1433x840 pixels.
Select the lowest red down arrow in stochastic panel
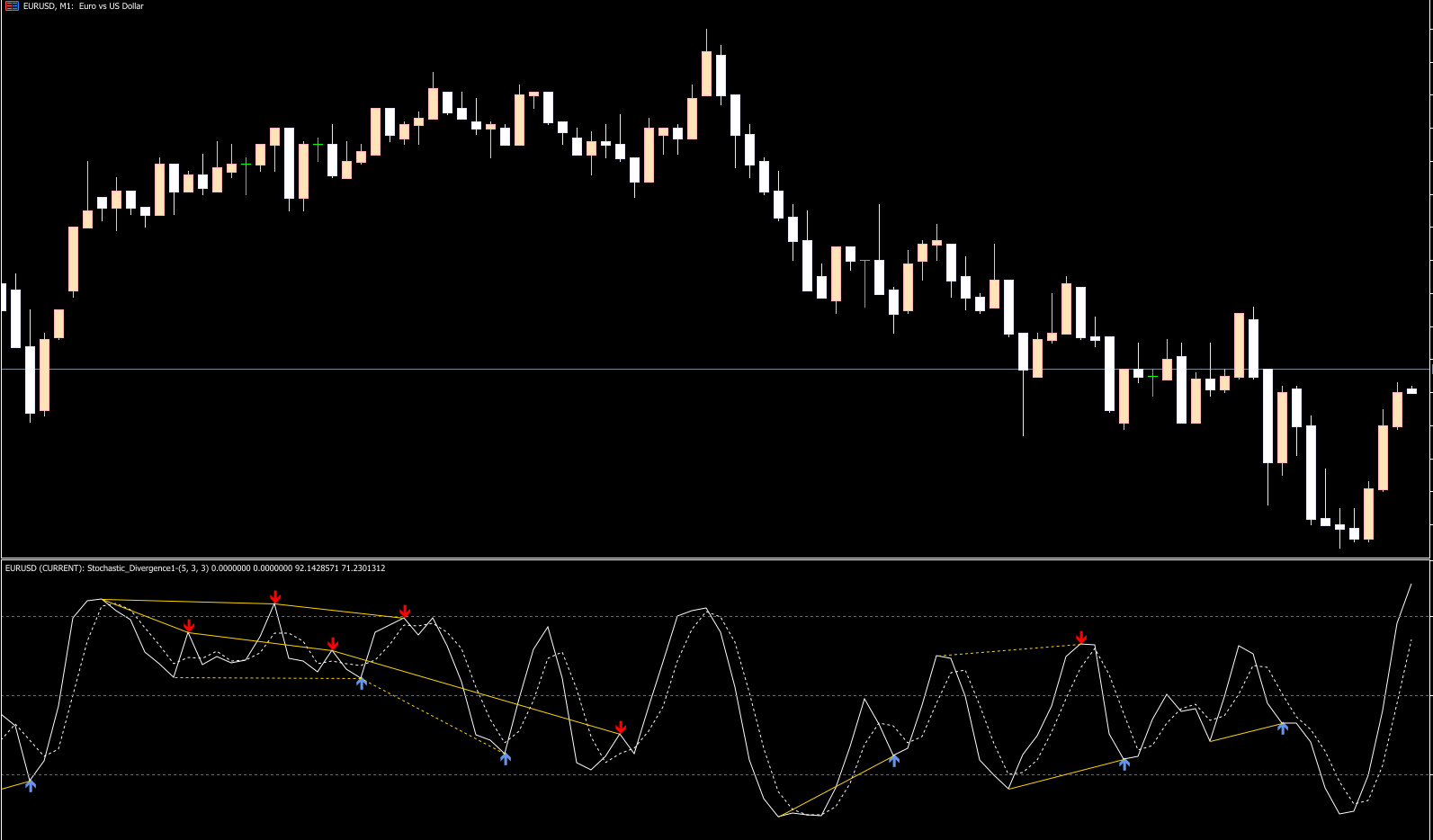click(621, 727)
